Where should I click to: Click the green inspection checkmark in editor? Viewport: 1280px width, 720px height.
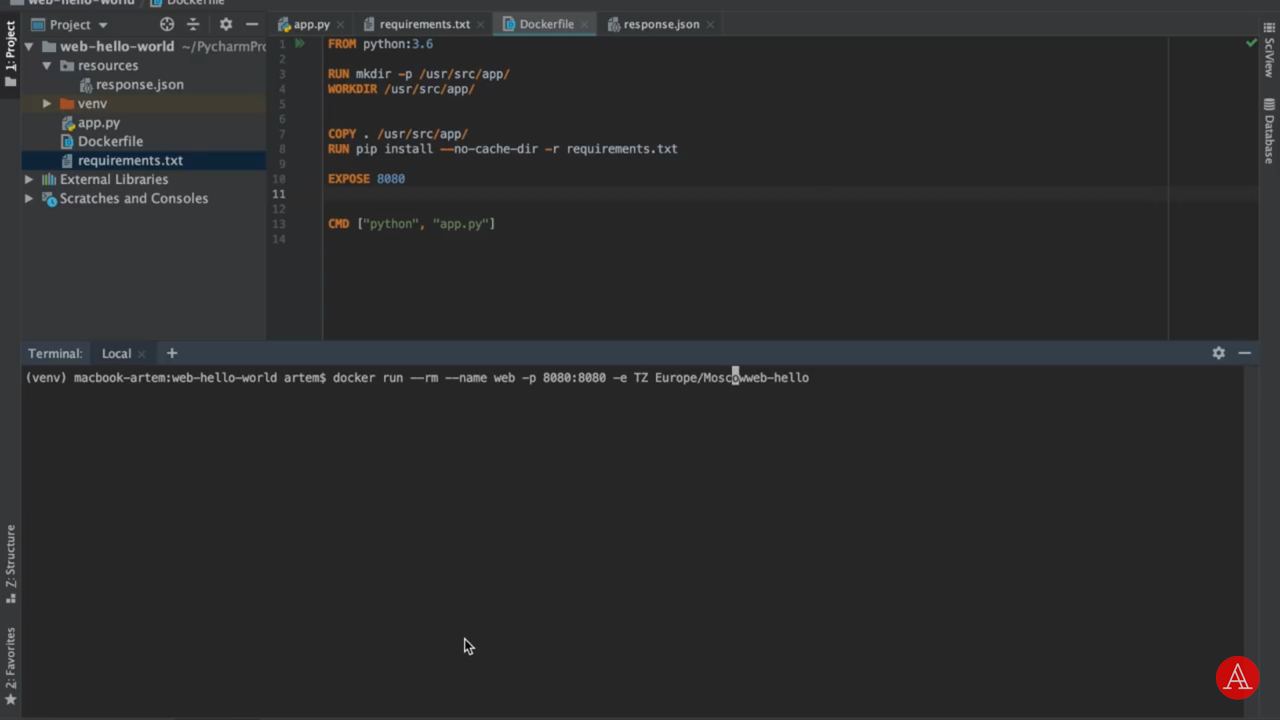pyautogui.click(x=1251, y=43)
